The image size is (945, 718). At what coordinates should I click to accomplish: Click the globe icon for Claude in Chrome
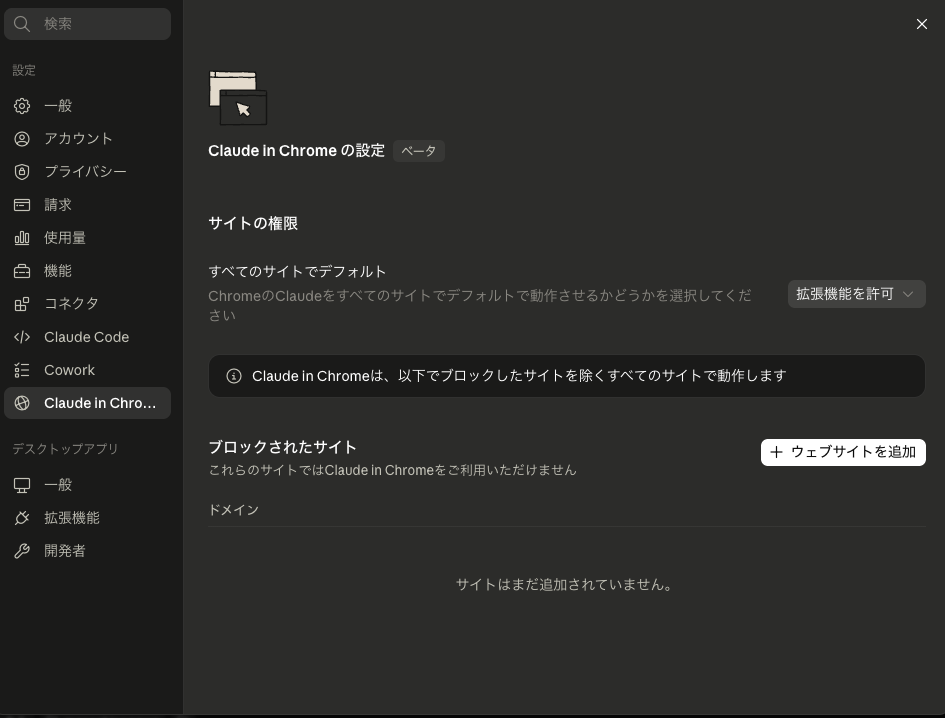pyautogui.click(x=22, y=403)
